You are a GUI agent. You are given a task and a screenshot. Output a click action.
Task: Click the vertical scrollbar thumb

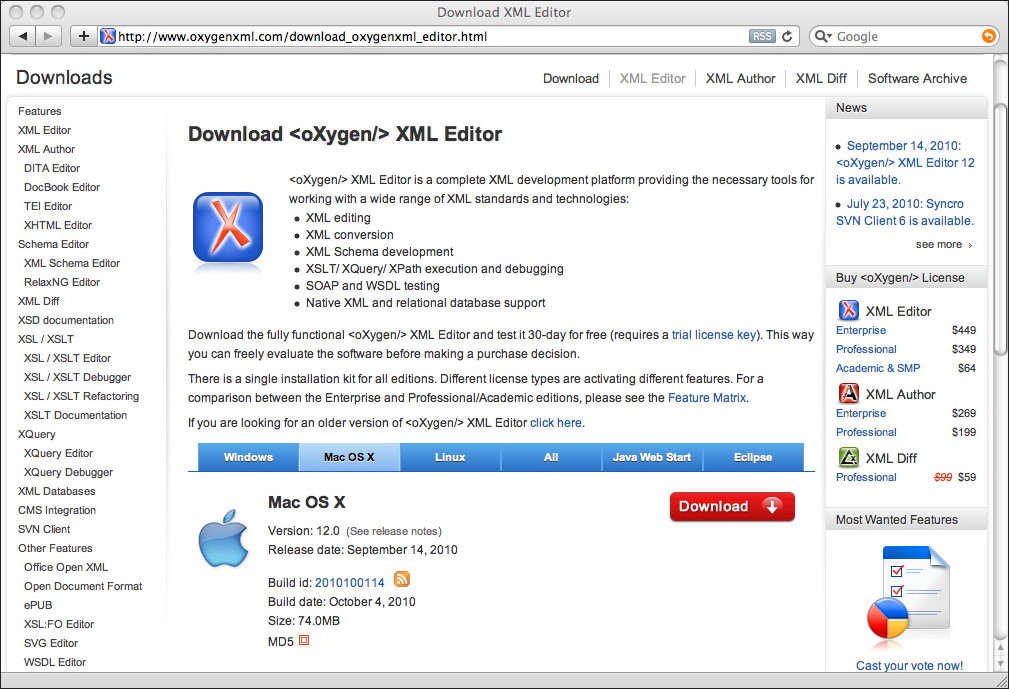999,229
